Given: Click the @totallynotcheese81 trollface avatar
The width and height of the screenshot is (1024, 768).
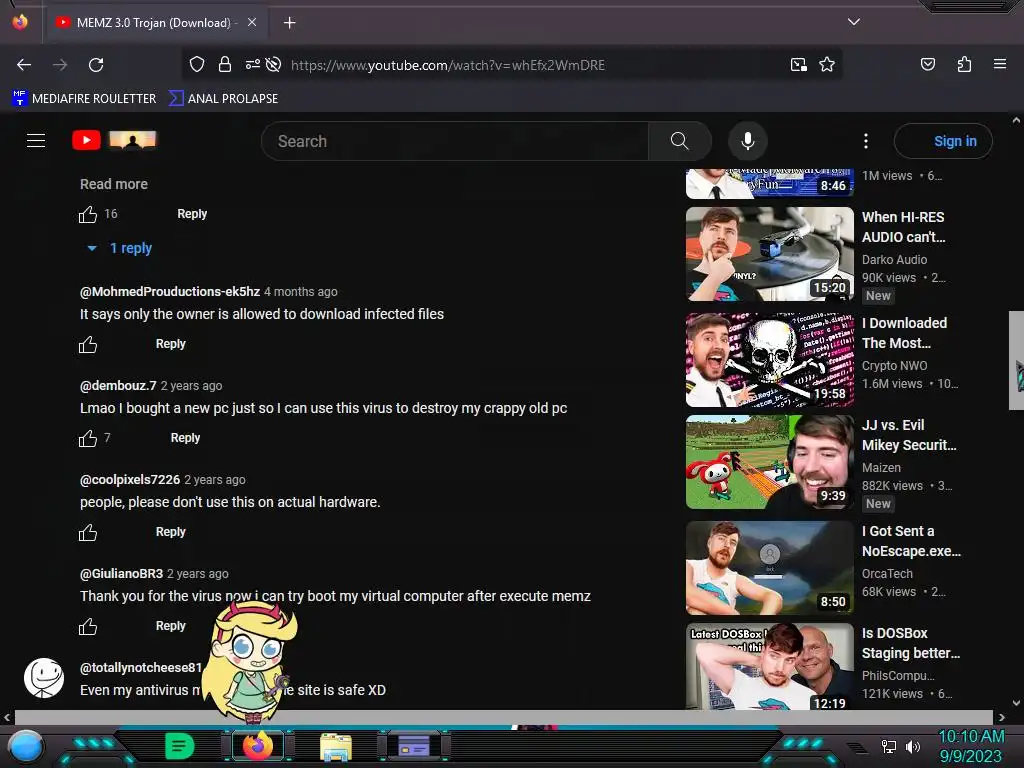Looking at the screenshot, I should point(44,678).
